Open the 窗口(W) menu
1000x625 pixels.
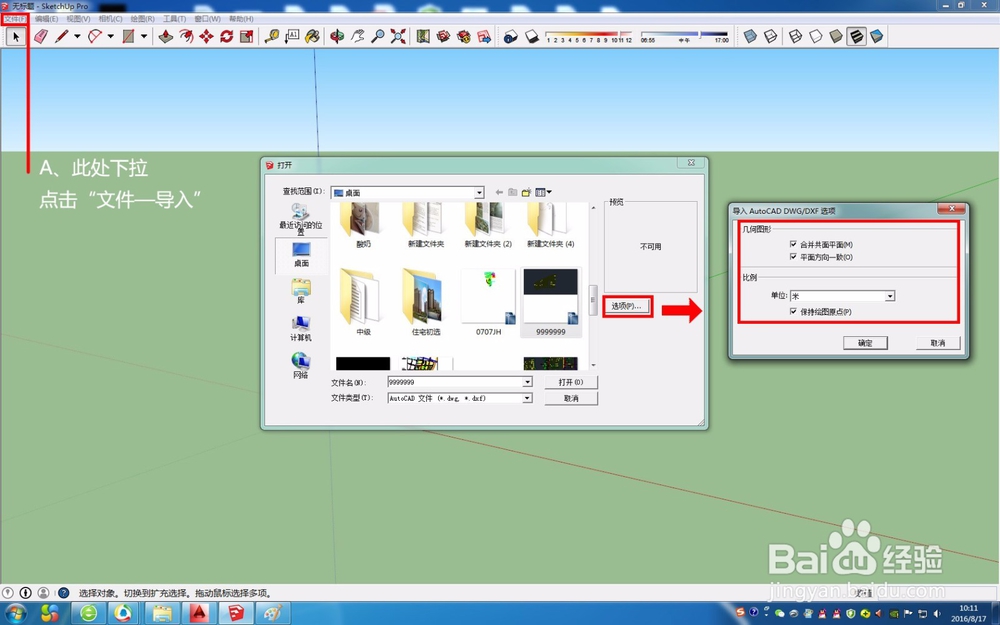click(207, 19)
